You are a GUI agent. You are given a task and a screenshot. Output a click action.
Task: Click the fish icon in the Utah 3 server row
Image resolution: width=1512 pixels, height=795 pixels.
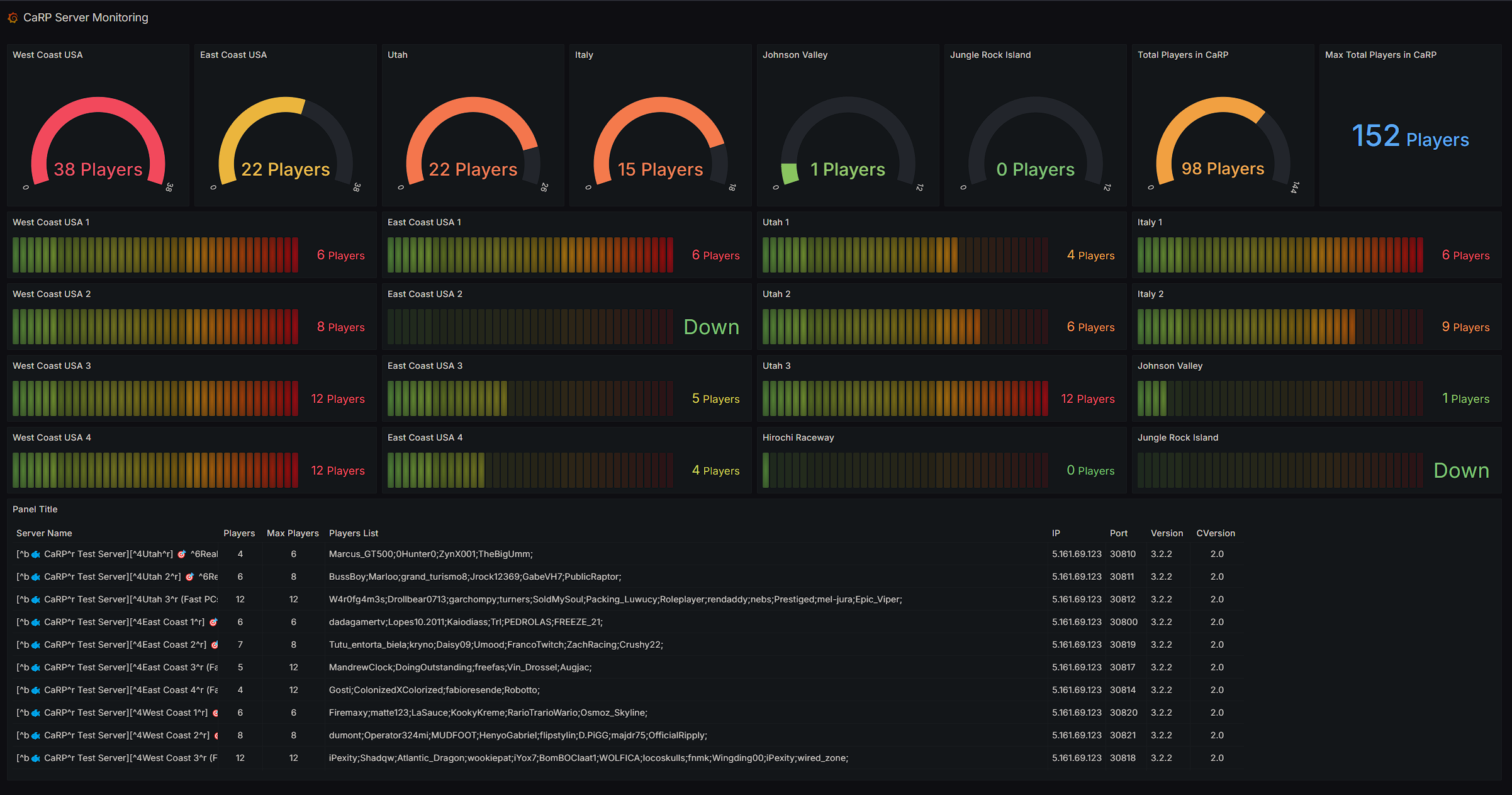click(36, 600)
